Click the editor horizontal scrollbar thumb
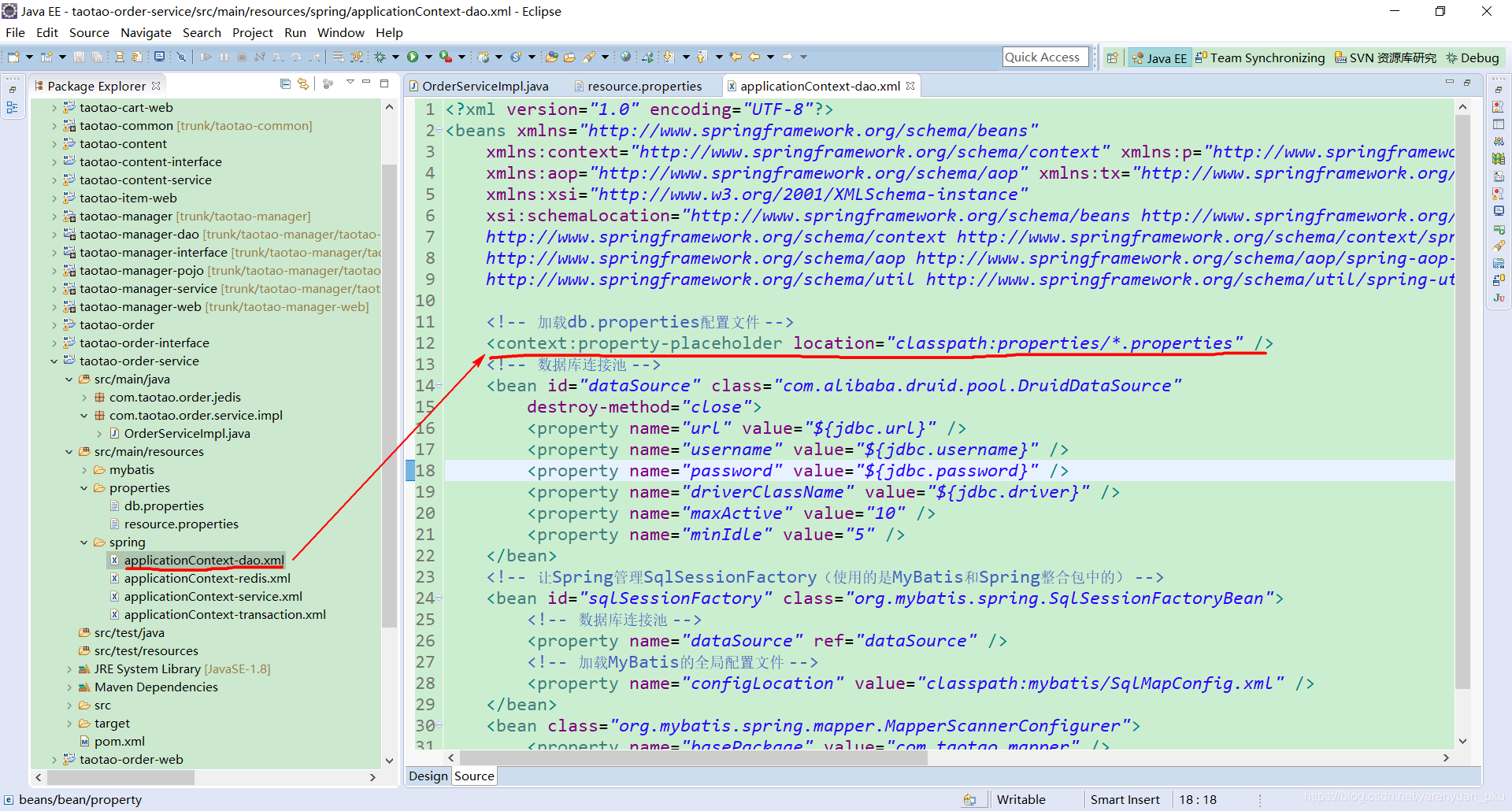The height and width of the screenshot is (811, 1512). point(693,757)
